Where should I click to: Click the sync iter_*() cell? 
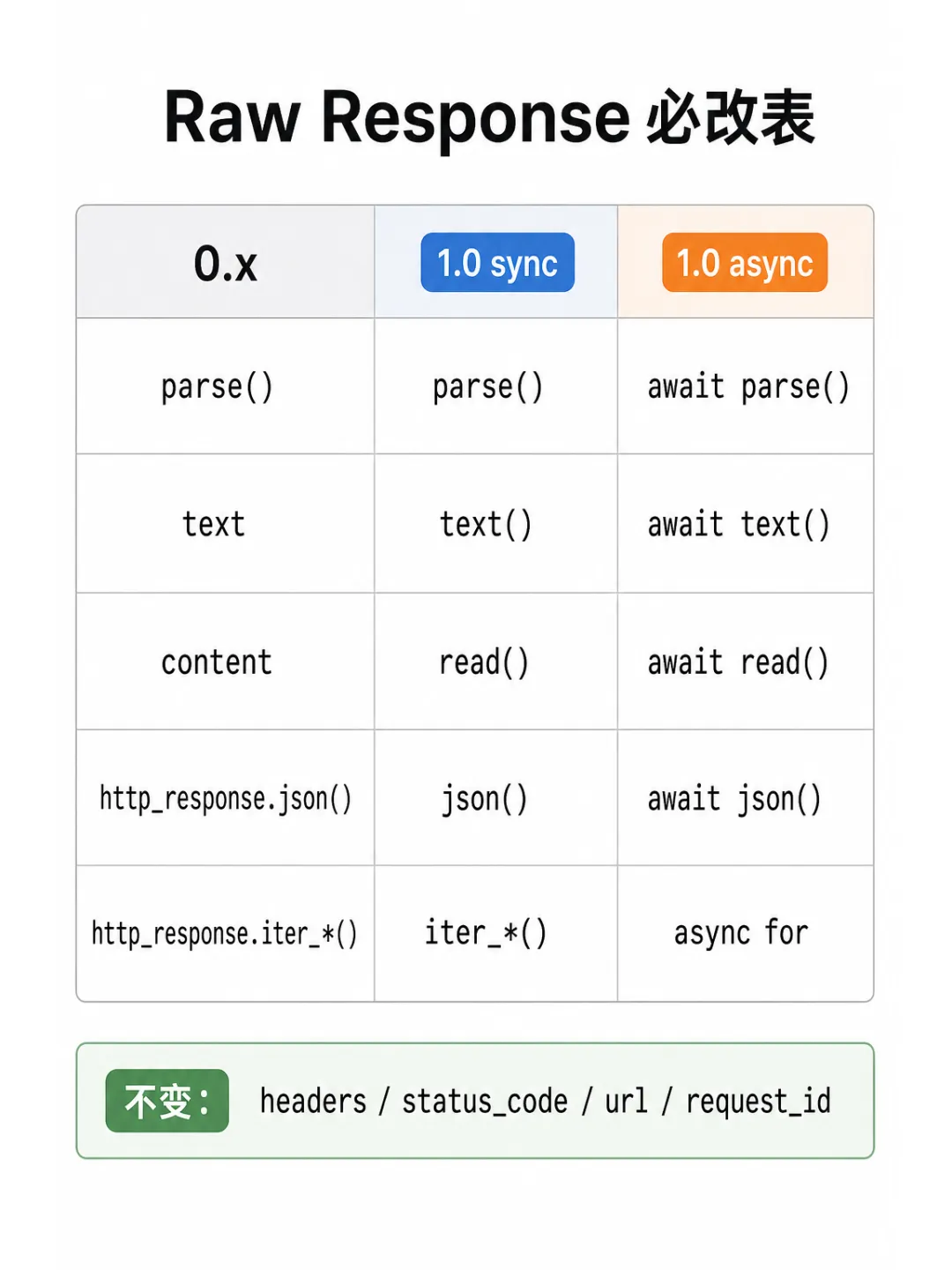click(x=496, y=933)
